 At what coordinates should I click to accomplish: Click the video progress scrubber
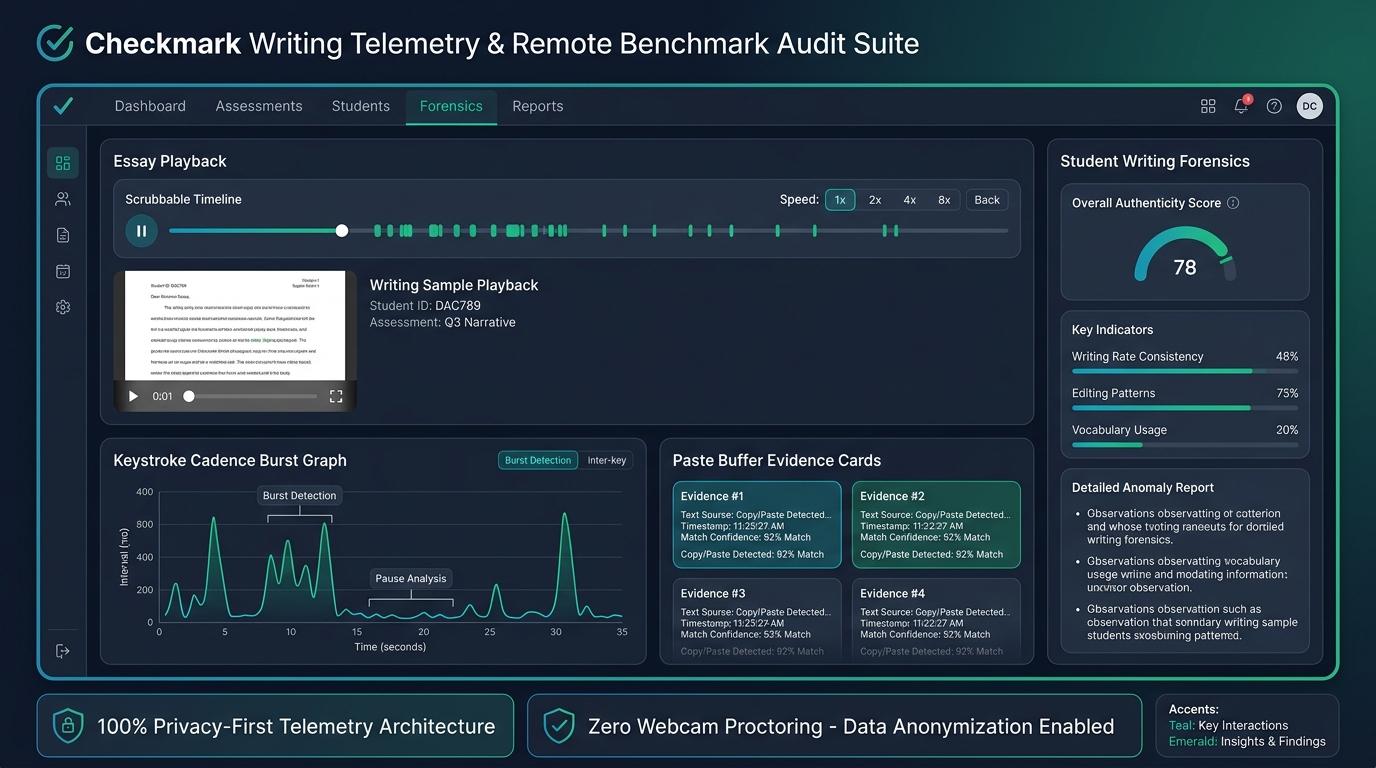coord(189,396)
